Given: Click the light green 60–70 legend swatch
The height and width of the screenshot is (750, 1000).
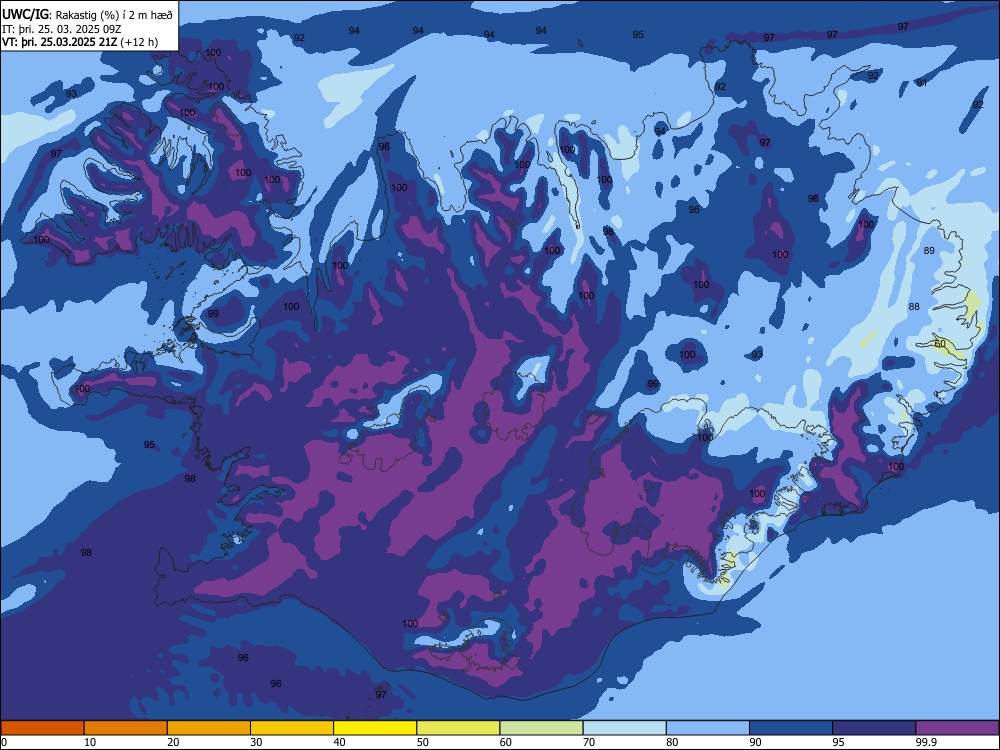Looking at the screenshot, I should pyautogui.click(x=541, y=728).
